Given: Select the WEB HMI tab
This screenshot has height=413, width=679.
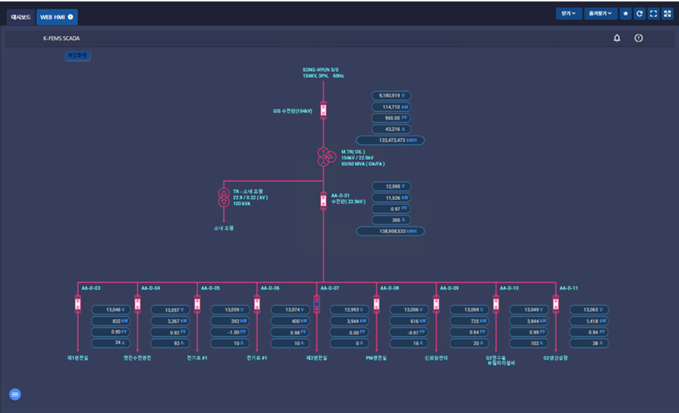Looking at the screenshot, I should [x=52, y=17].
